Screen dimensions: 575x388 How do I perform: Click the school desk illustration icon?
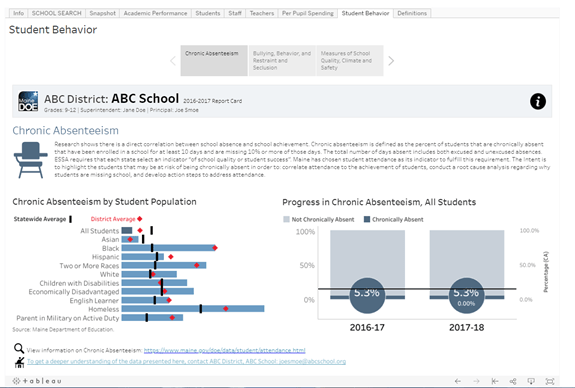(x=31, y=160)
